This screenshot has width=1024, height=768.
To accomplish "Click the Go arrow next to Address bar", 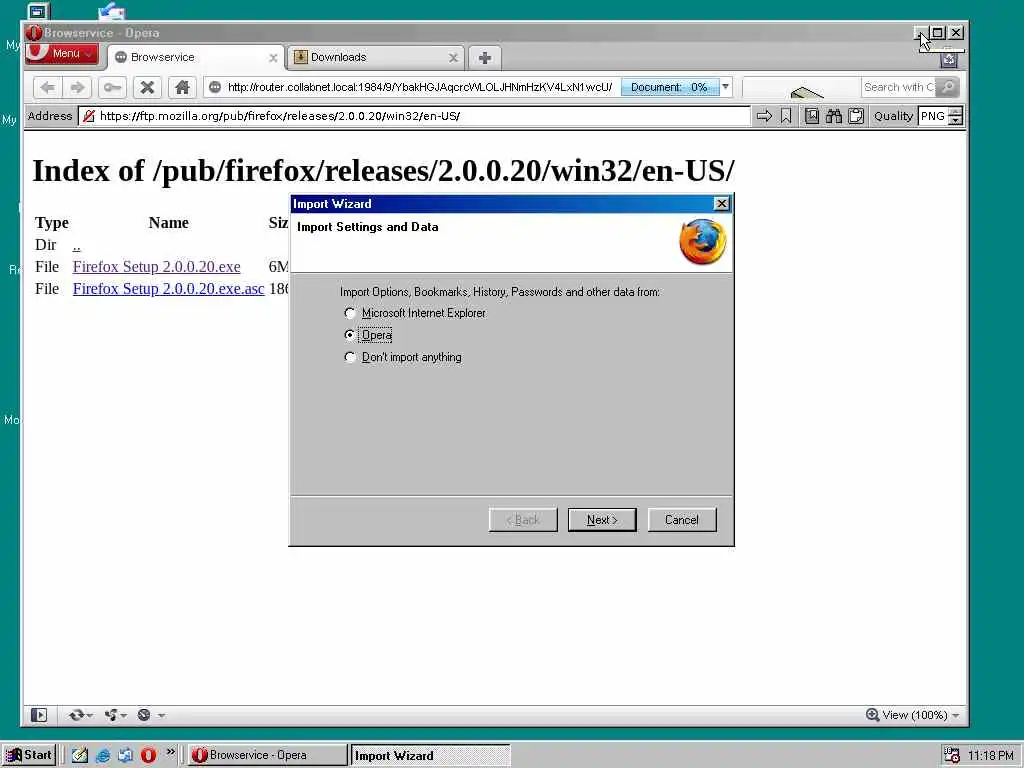I will [x=764, y=116].
